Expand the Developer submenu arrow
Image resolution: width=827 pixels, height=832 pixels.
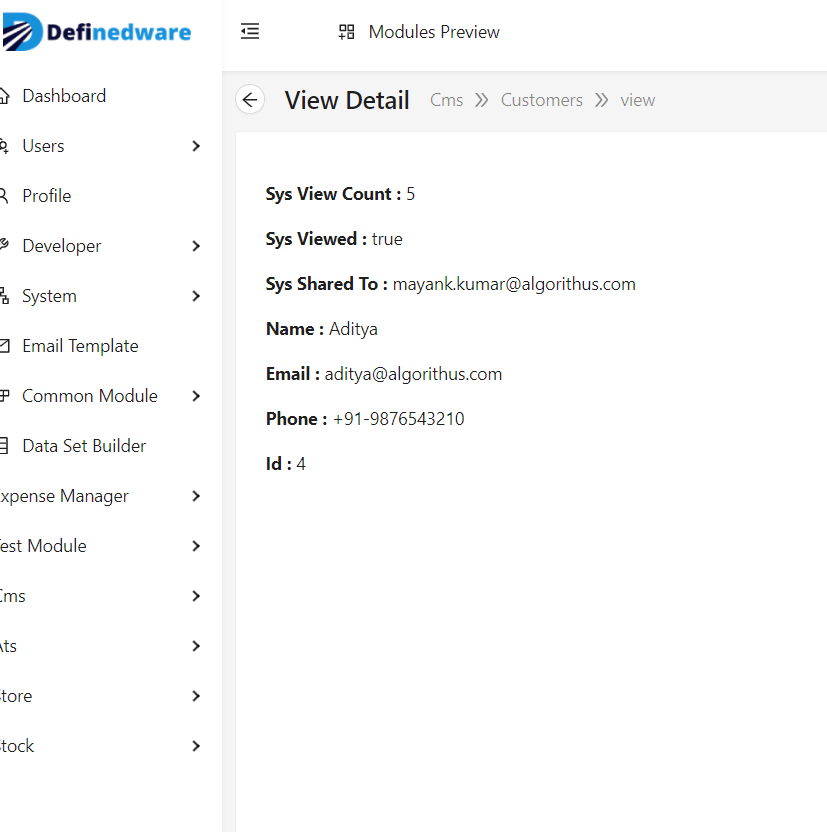[x=196, y=246]
